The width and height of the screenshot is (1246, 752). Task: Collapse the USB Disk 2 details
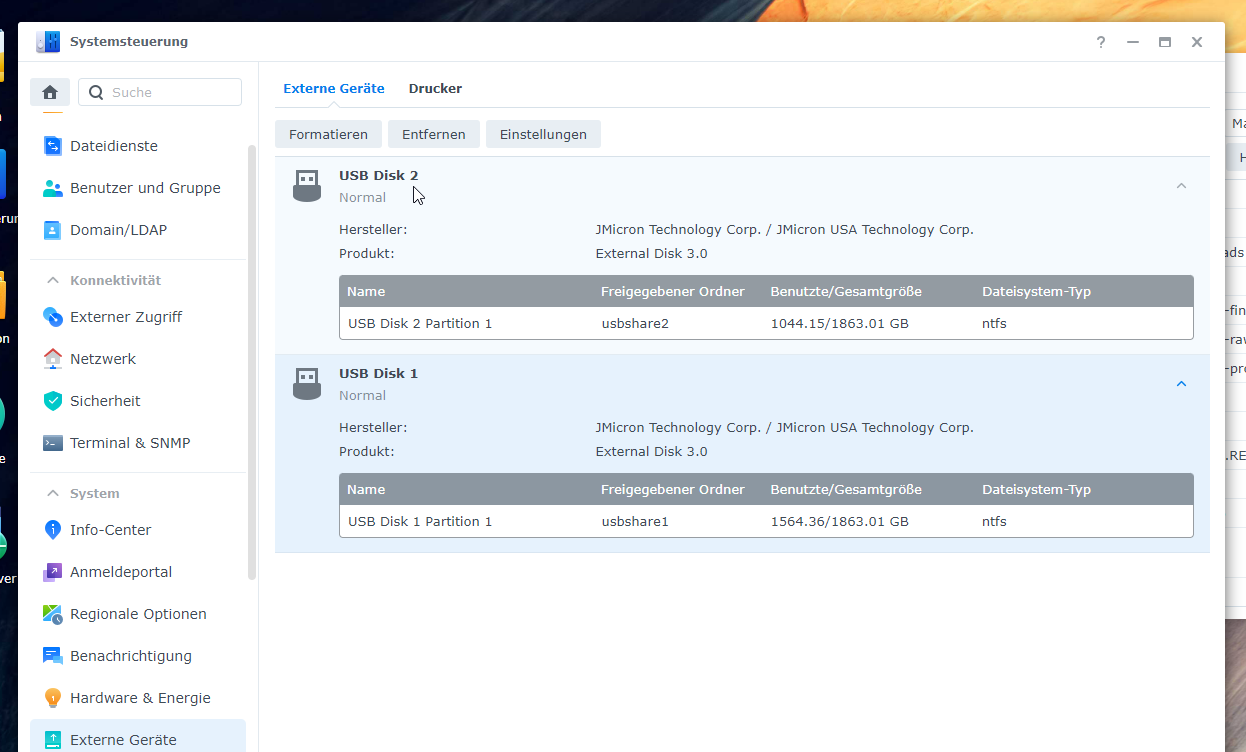coord(1181,186)
